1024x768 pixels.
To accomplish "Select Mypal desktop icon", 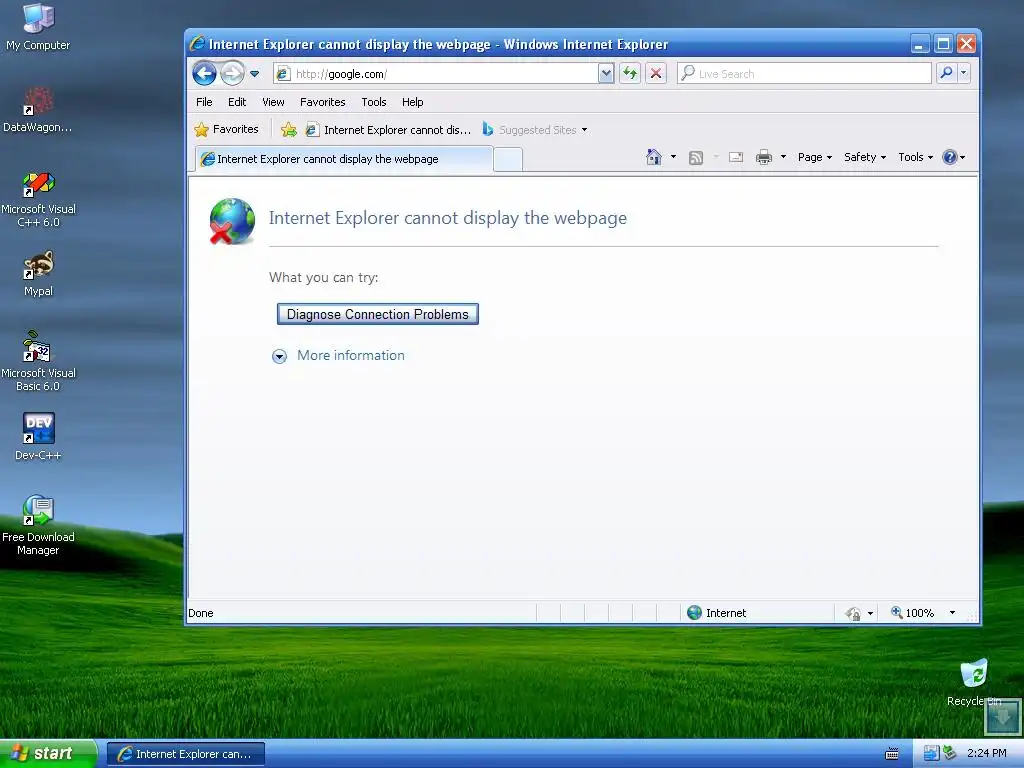I will 38,274.
